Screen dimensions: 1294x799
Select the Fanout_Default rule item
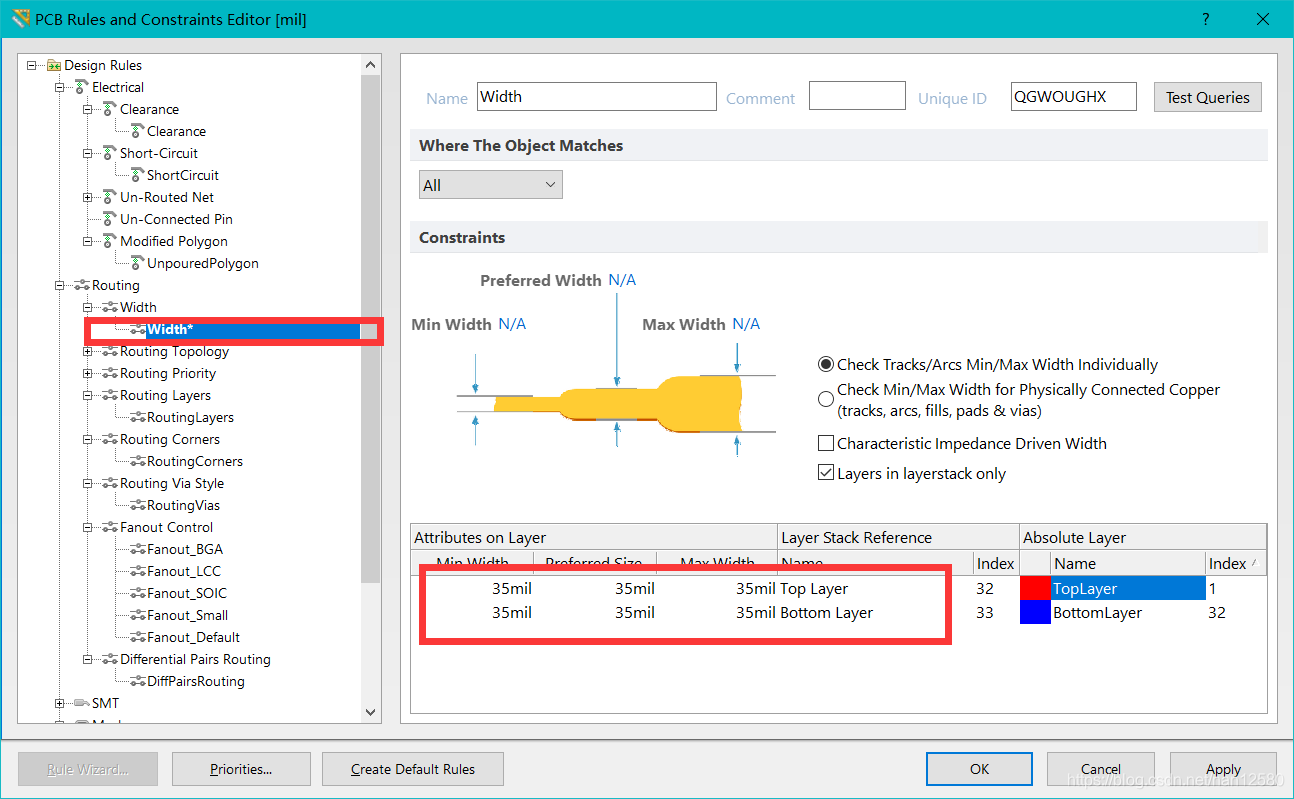[193, 637]
